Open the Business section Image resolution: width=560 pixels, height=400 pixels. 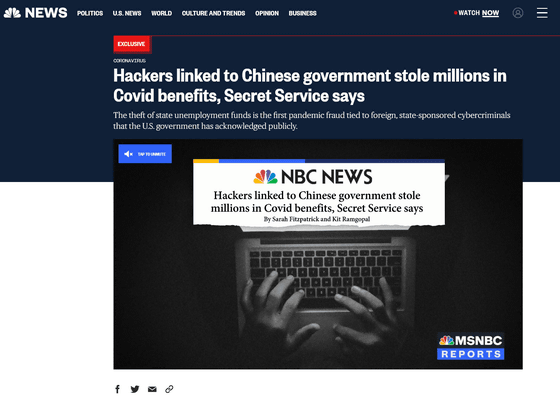pyautogui.click(x=302, y=13)
